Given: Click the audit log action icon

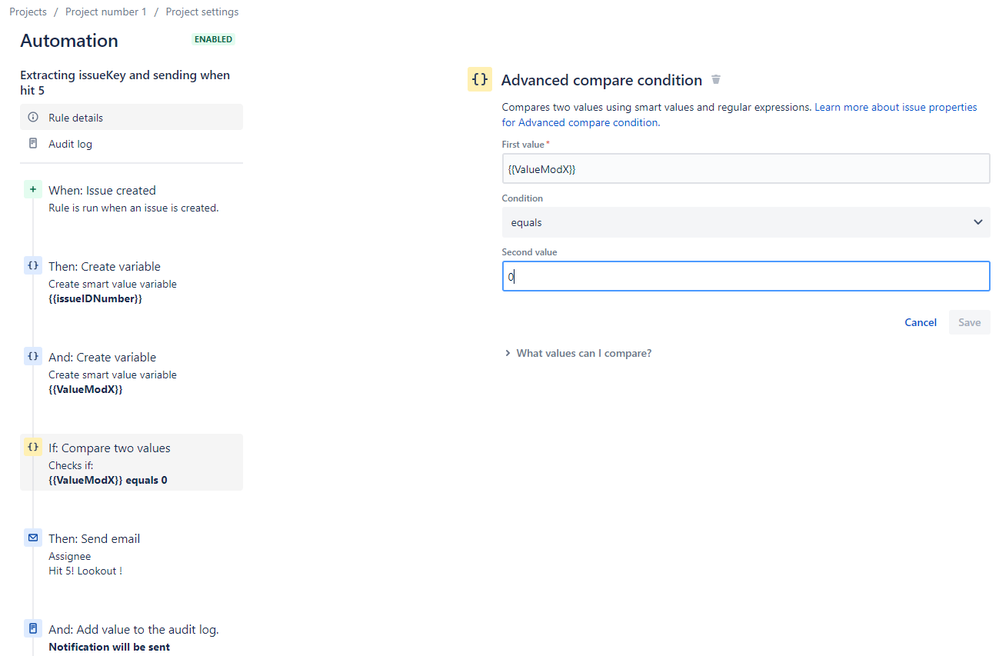Looking at the screenshot, I should pyautogui.click(x=33, y=629).
